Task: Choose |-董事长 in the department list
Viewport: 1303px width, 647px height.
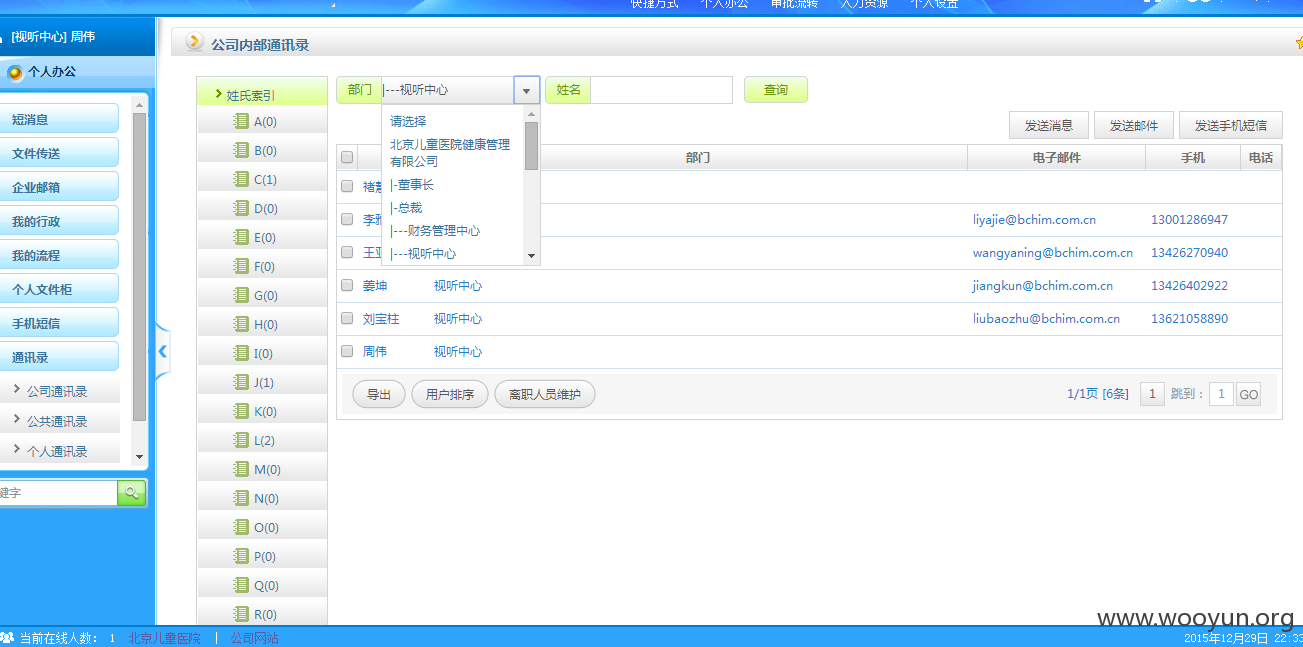Action: pos(453,185)
